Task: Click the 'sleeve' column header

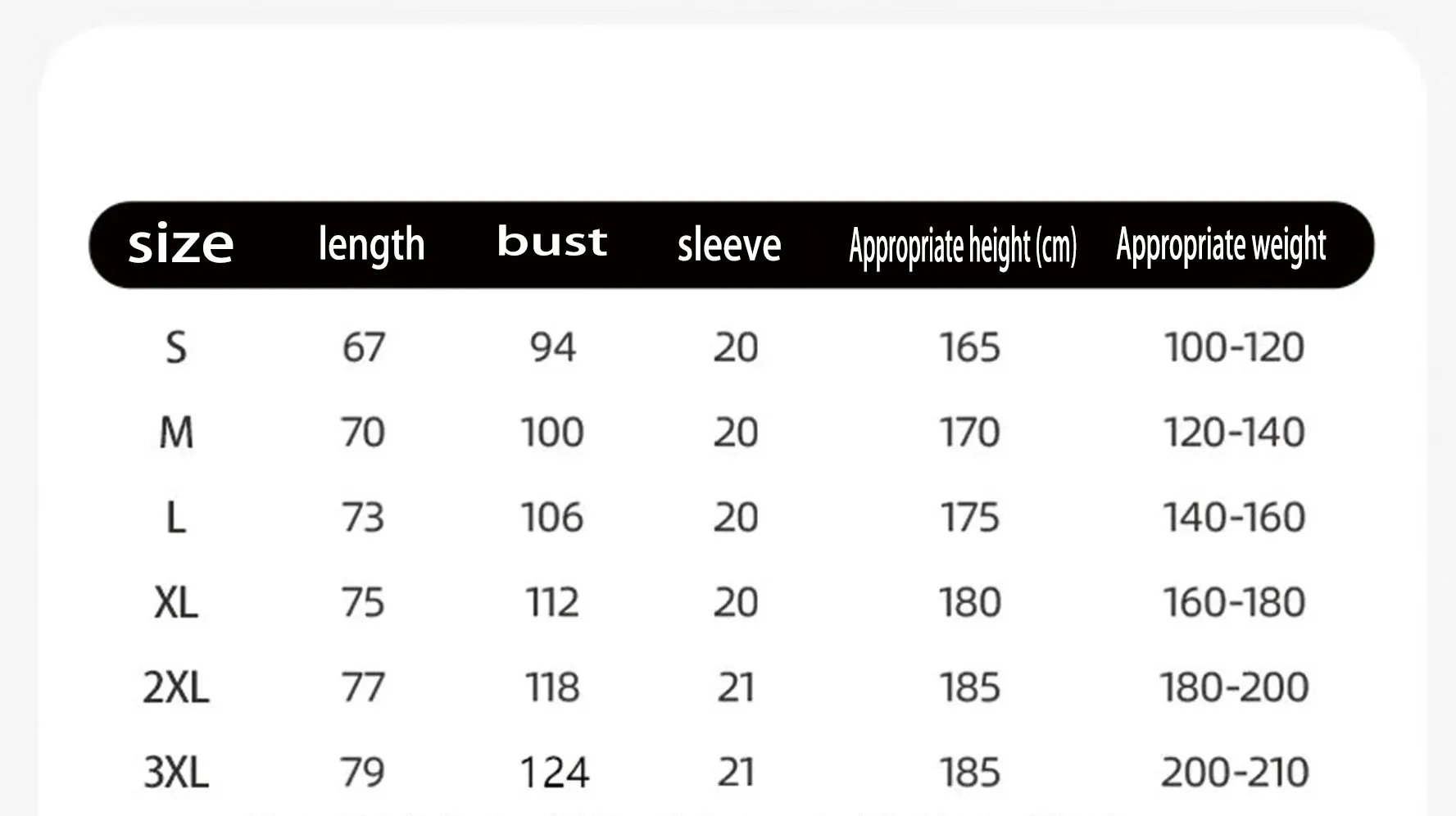Action: pos(729,245)
